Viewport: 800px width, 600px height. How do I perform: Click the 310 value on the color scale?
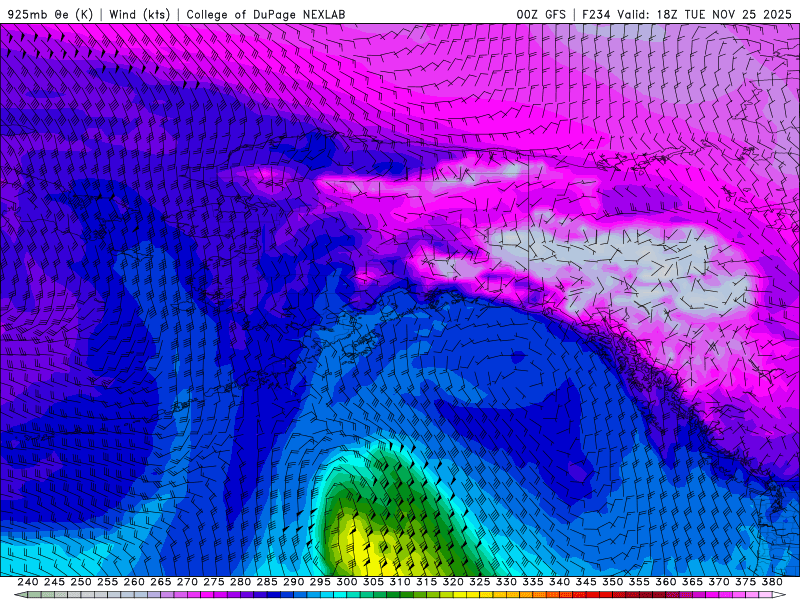[399, 582]
